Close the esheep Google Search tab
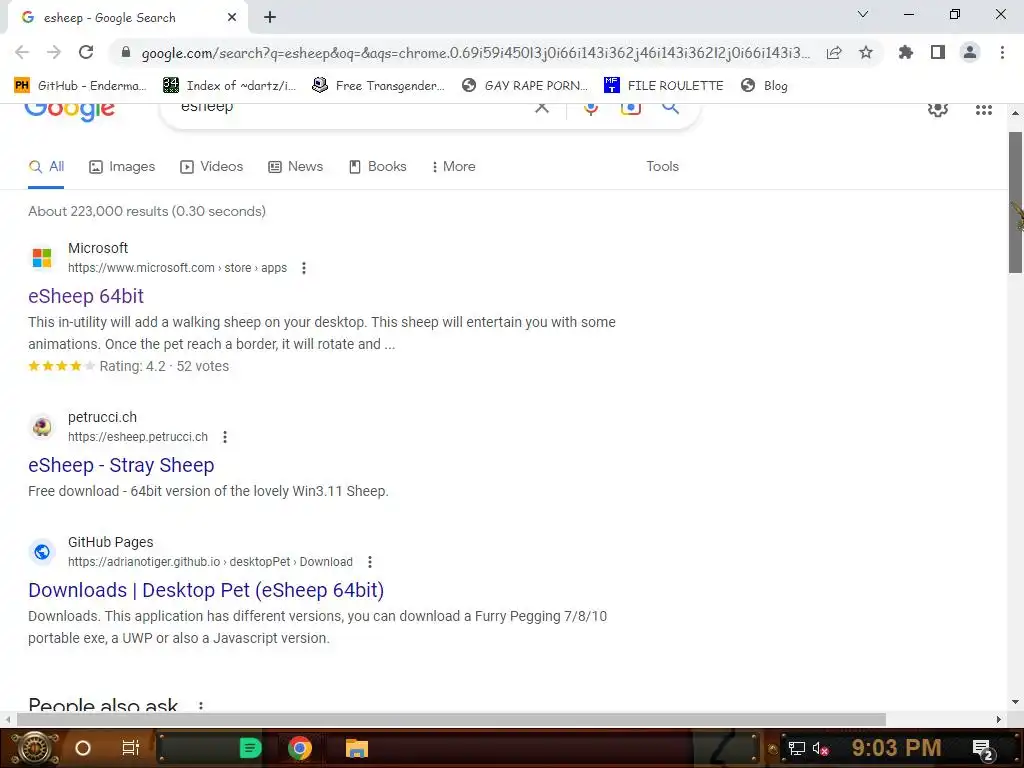Viewport: 1024px width, 768px height. pos(232,18)
